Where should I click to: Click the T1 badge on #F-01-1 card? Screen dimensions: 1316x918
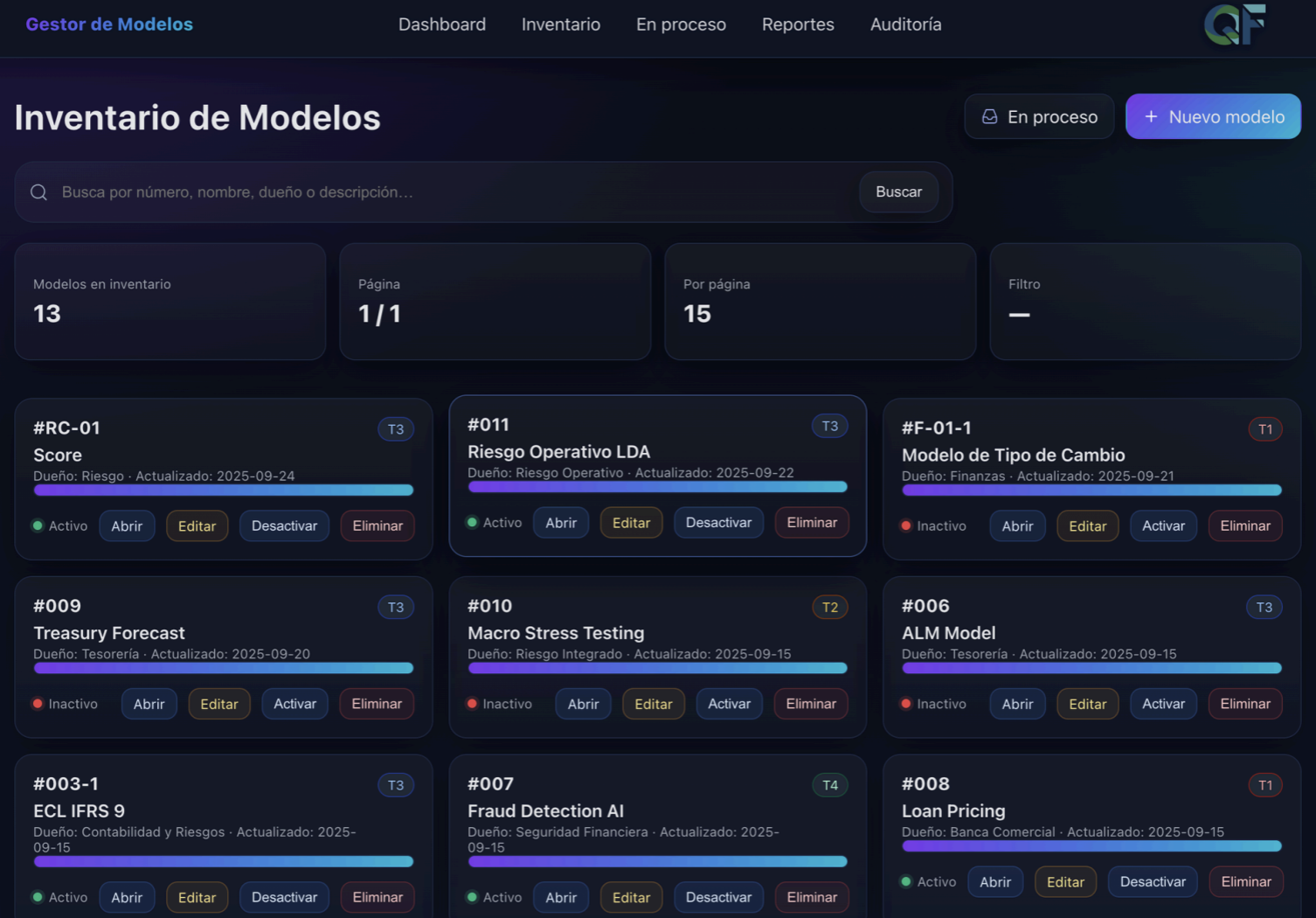(x=1264, y=429)
